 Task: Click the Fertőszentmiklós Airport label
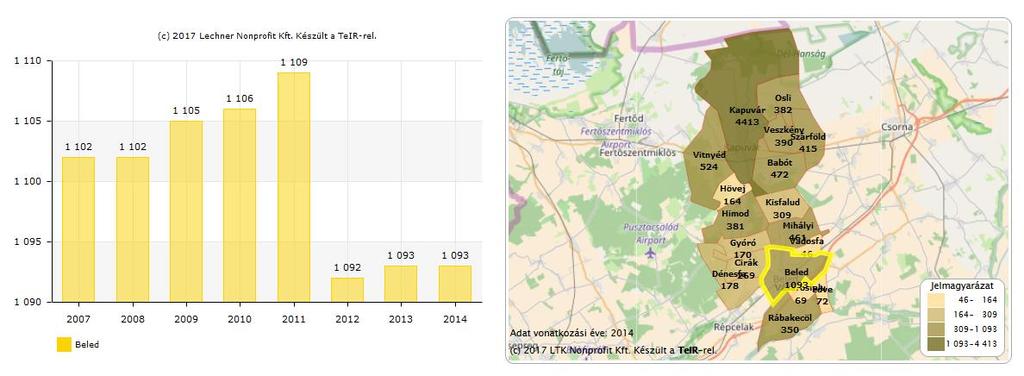point(615,138)
